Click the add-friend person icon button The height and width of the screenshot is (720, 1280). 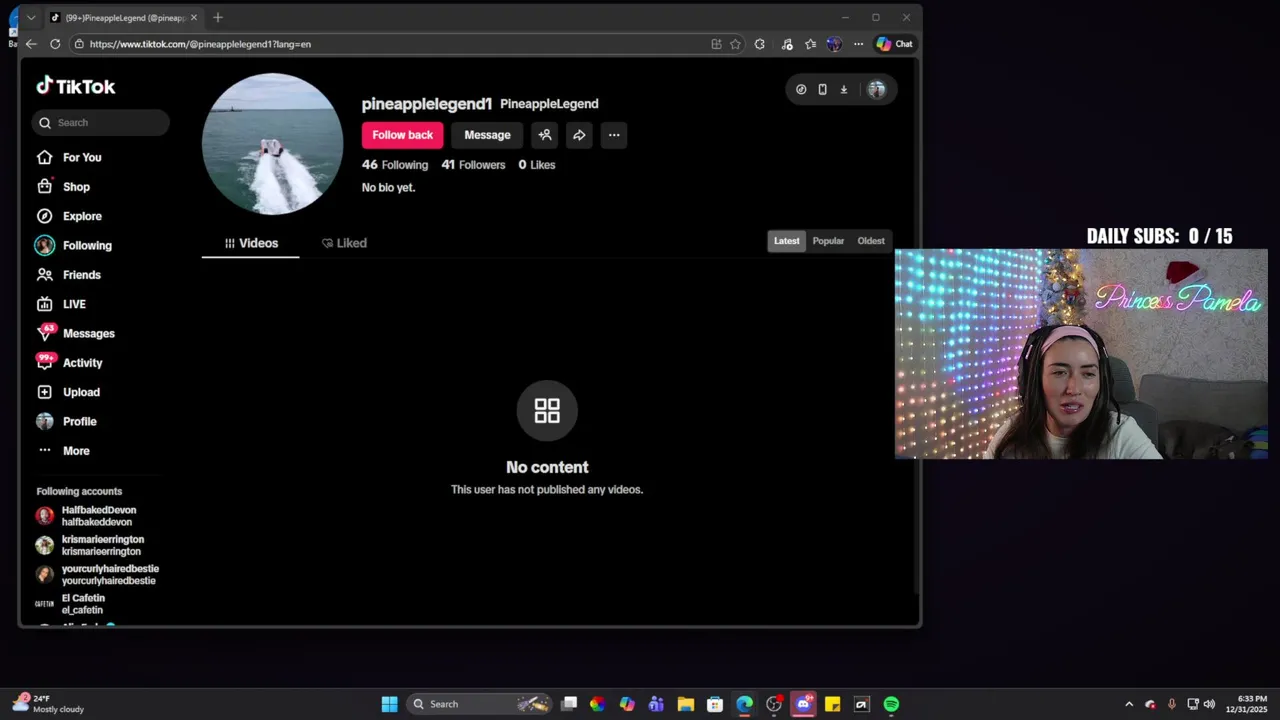pyautogui.click(x=545, y=135)
